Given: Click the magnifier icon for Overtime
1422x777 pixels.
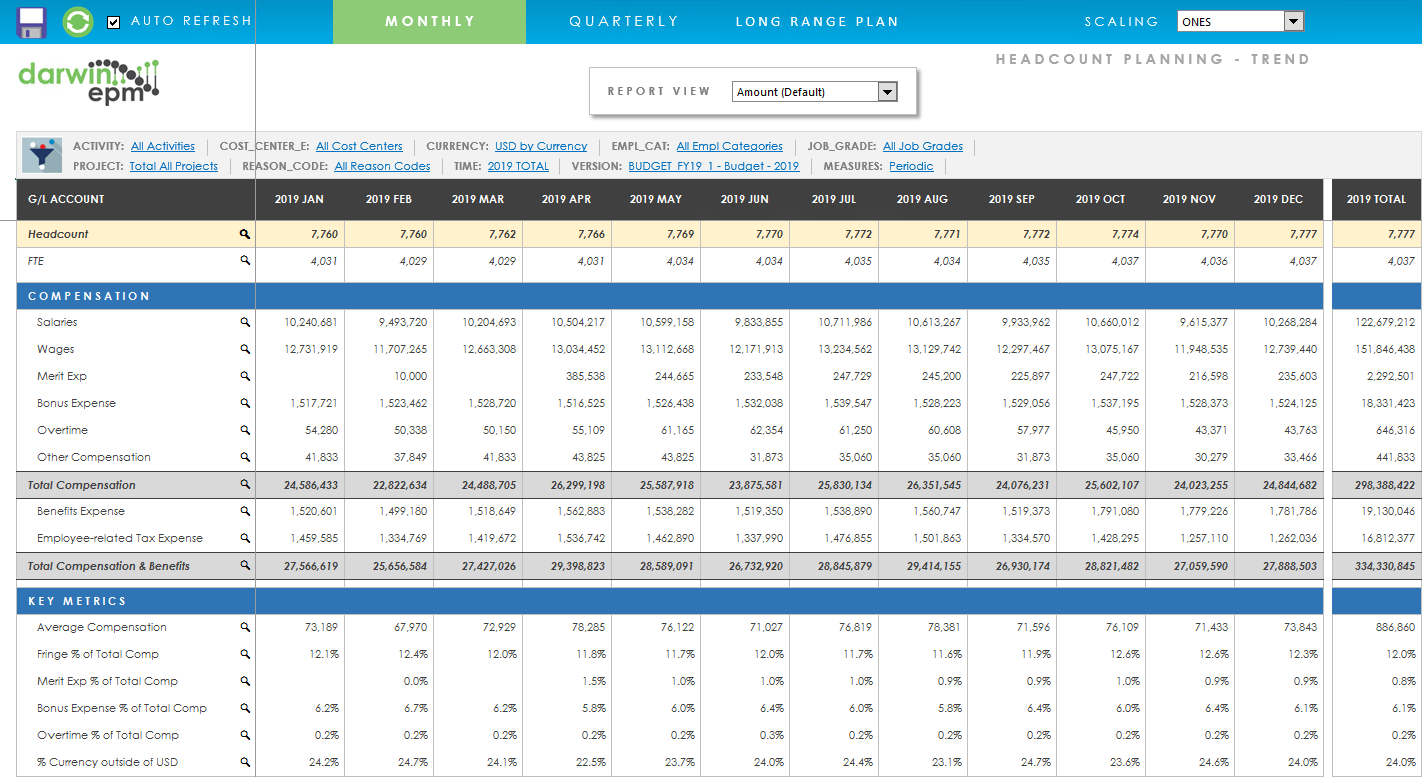Looking at the screenshot, I should [244, 431].
